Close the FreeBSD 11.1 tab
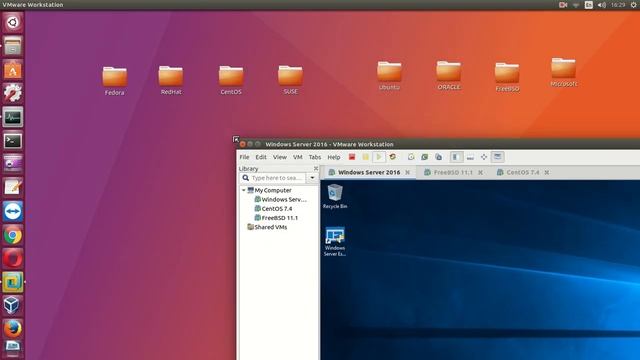The image size is (640, 360). (480, 173)
